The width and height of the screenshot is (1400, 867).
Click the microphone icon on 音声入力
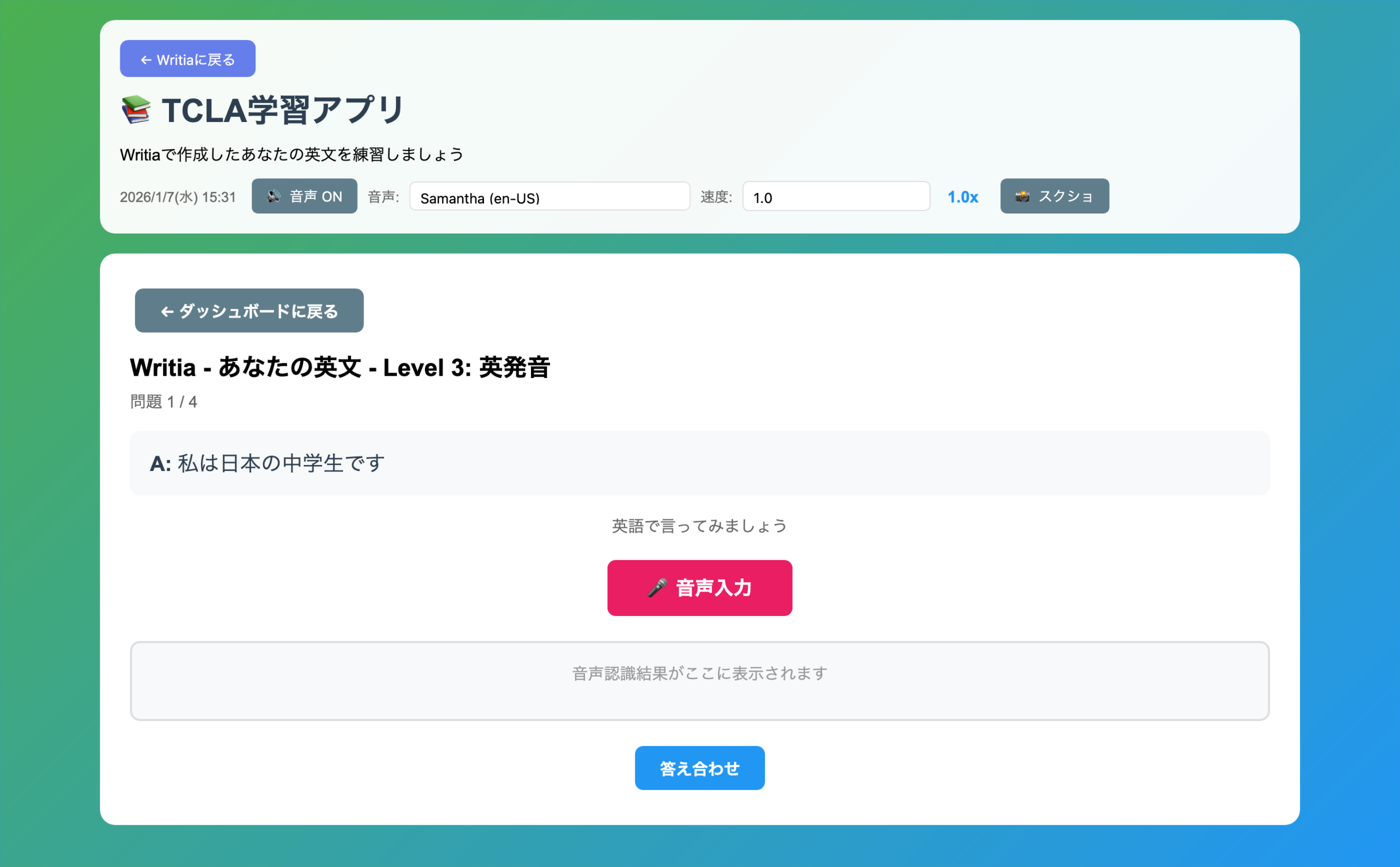pyautogui.click(x=657, y=587)
